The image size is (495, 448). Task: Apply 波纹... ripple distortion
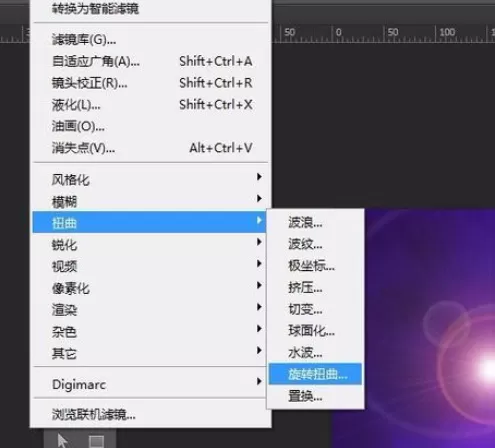[x=315, y=244]
